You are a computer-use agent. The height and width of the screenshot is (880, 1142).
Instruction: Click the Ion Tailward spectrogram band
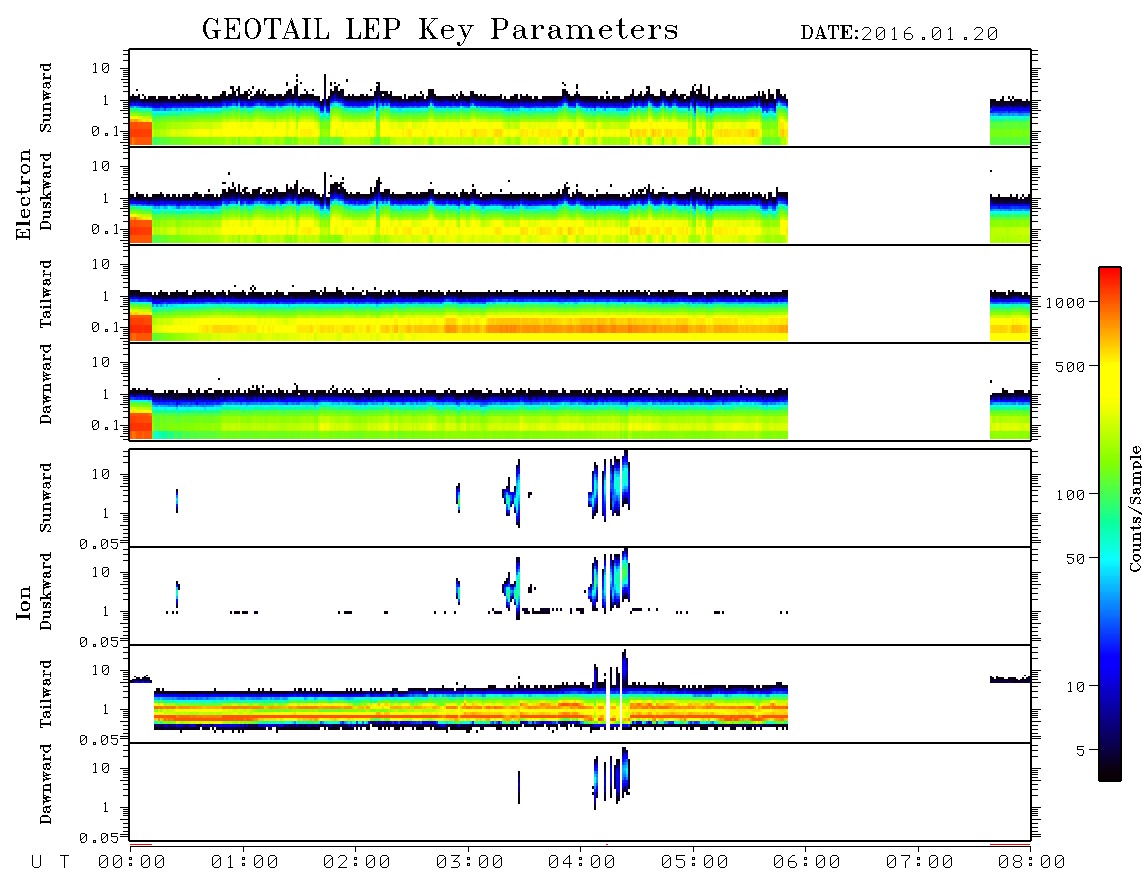(x=470, y=707)
